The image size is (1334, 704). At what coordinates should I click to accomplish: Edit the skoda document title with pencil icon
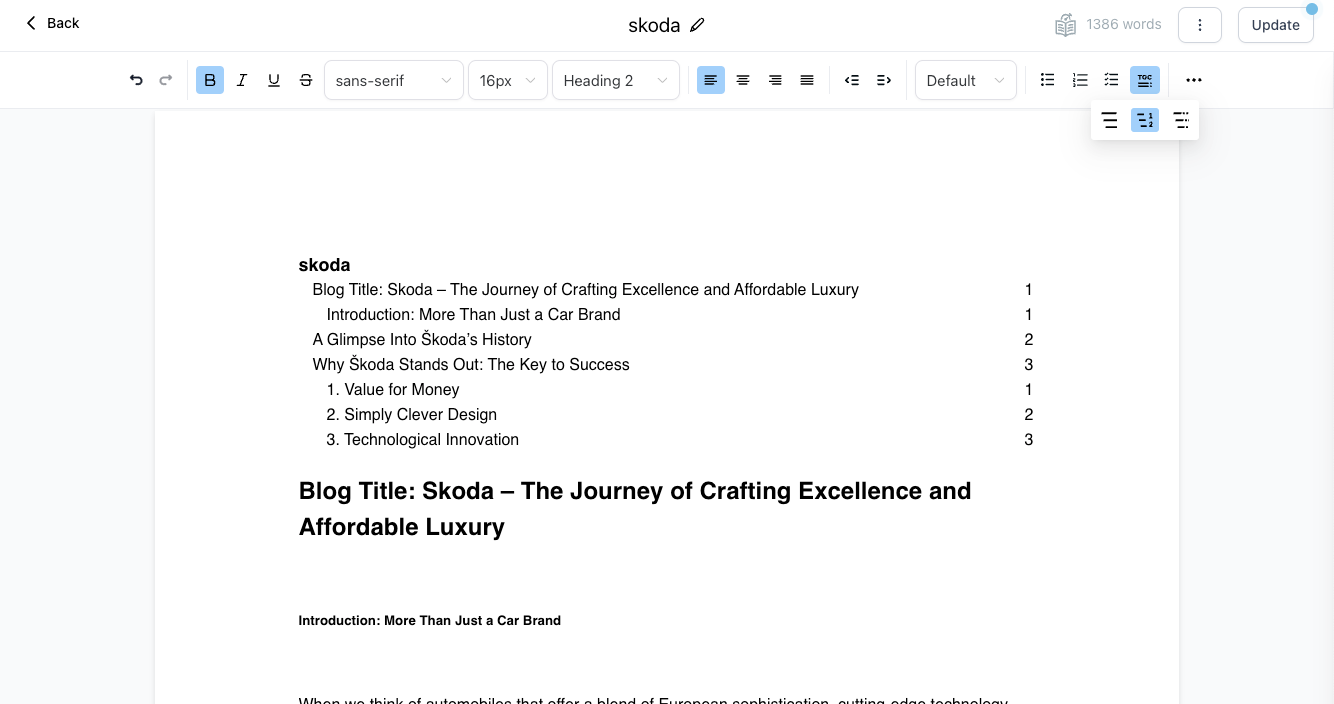pos(697,25)
